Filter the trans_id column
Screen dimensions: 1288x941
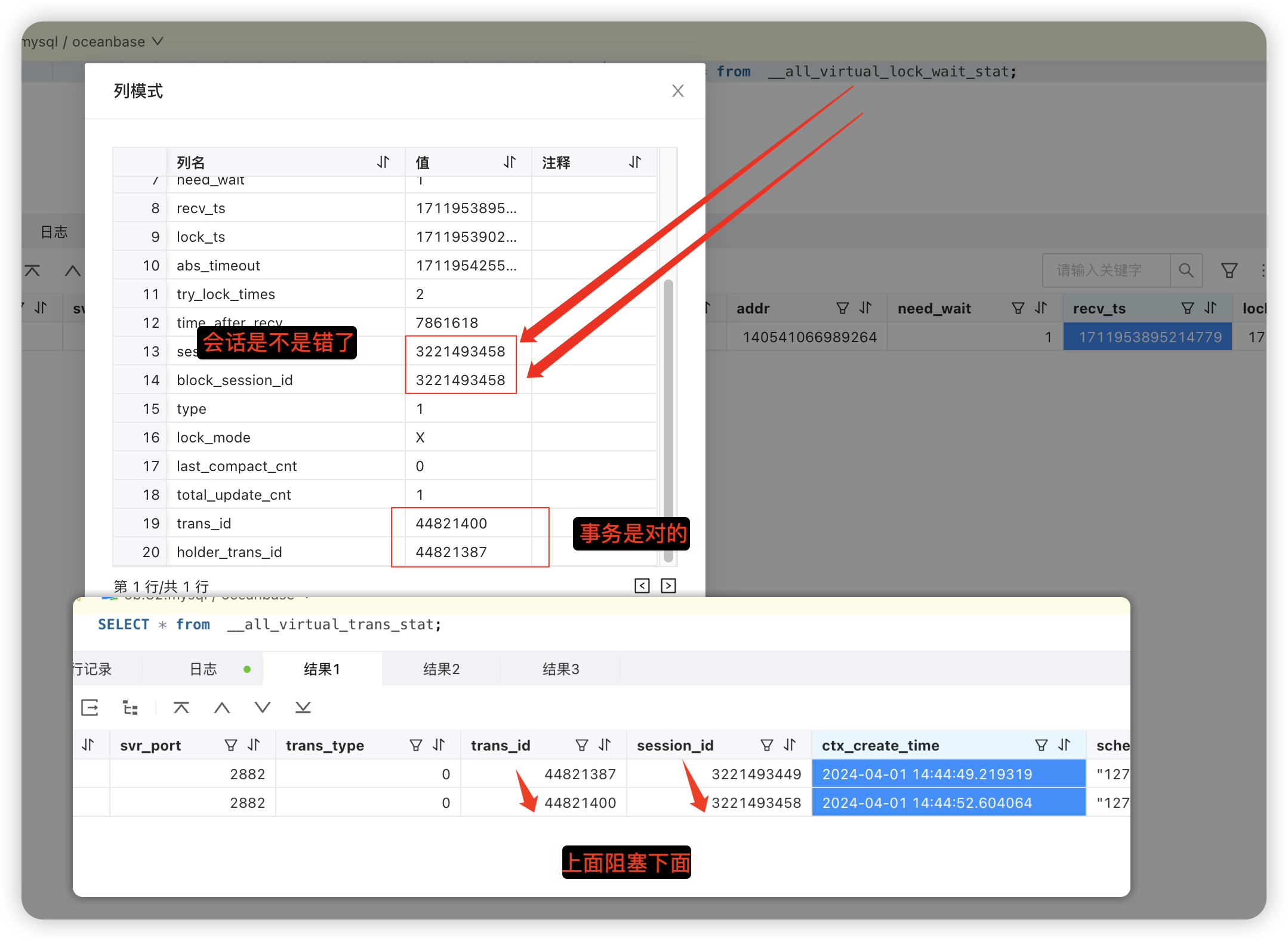[x=581, y=745]
